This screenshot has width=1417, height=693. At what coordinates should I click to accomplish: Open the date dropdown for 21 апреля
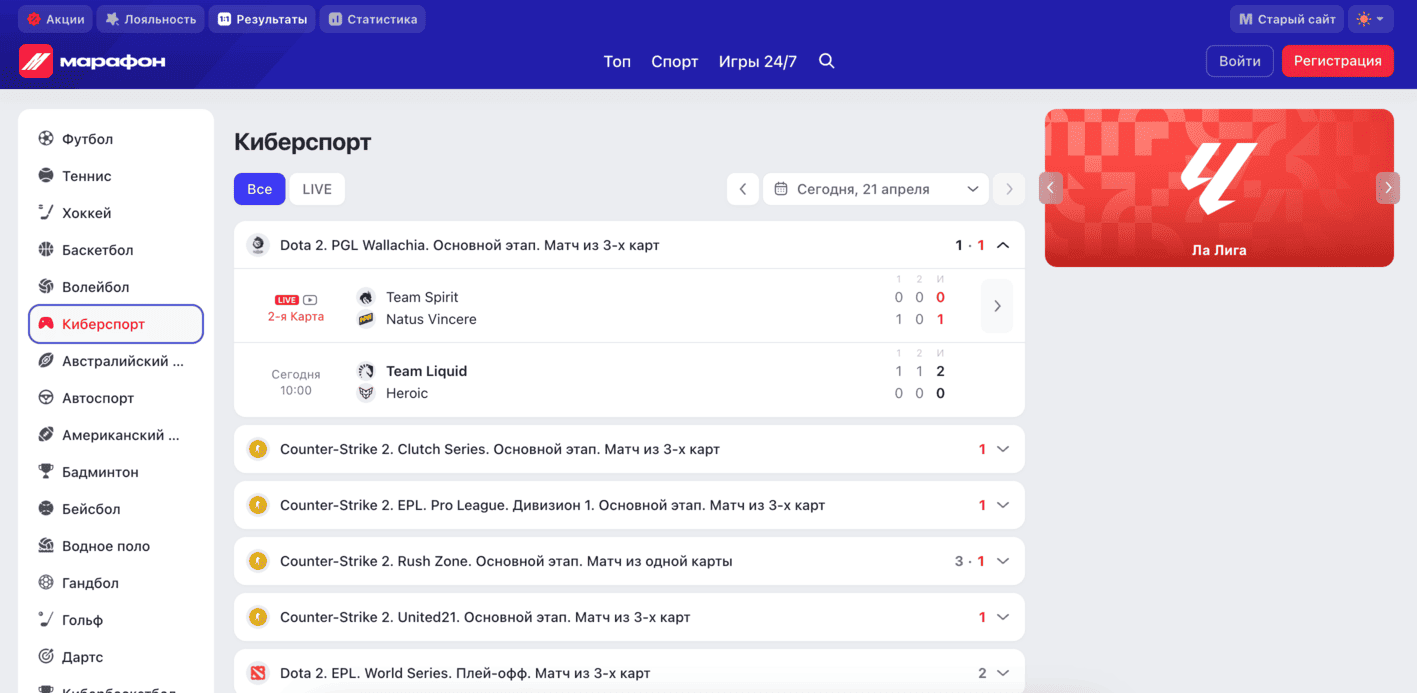[x=875, y=189]
